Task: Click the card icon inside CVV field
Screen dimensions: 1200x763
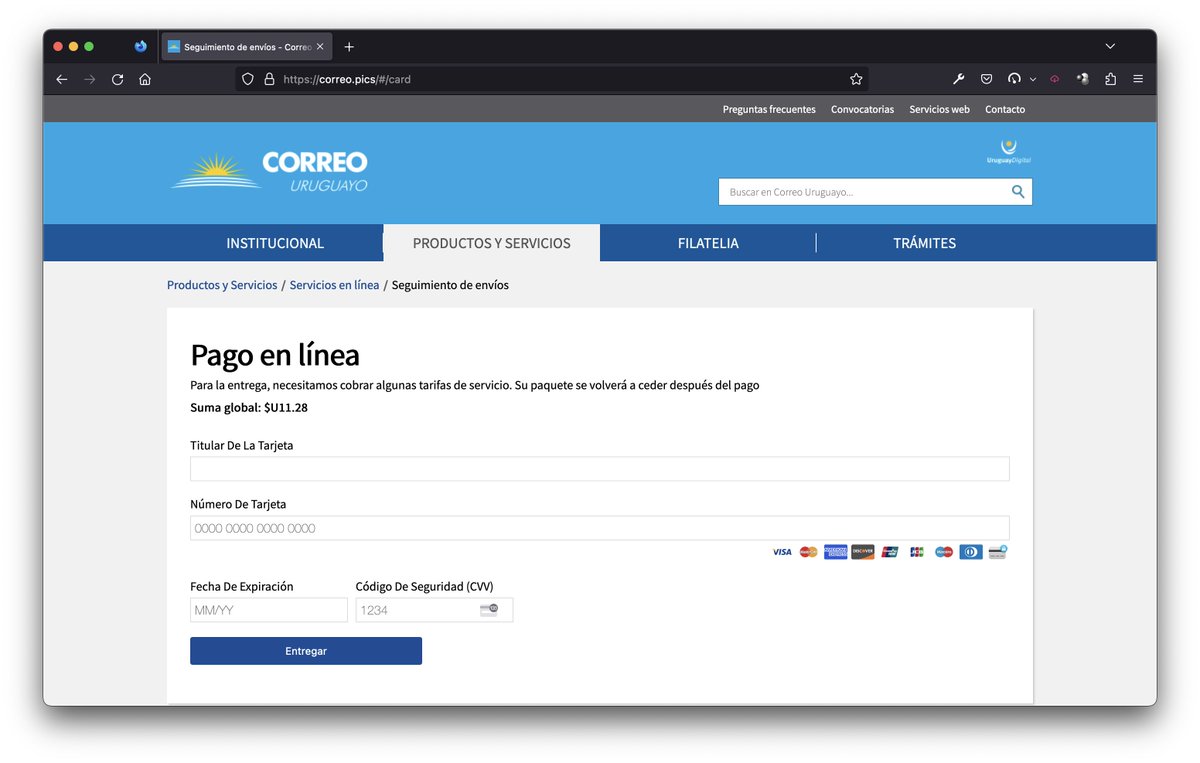Action: pyautogui.click(x=488, y=610)
